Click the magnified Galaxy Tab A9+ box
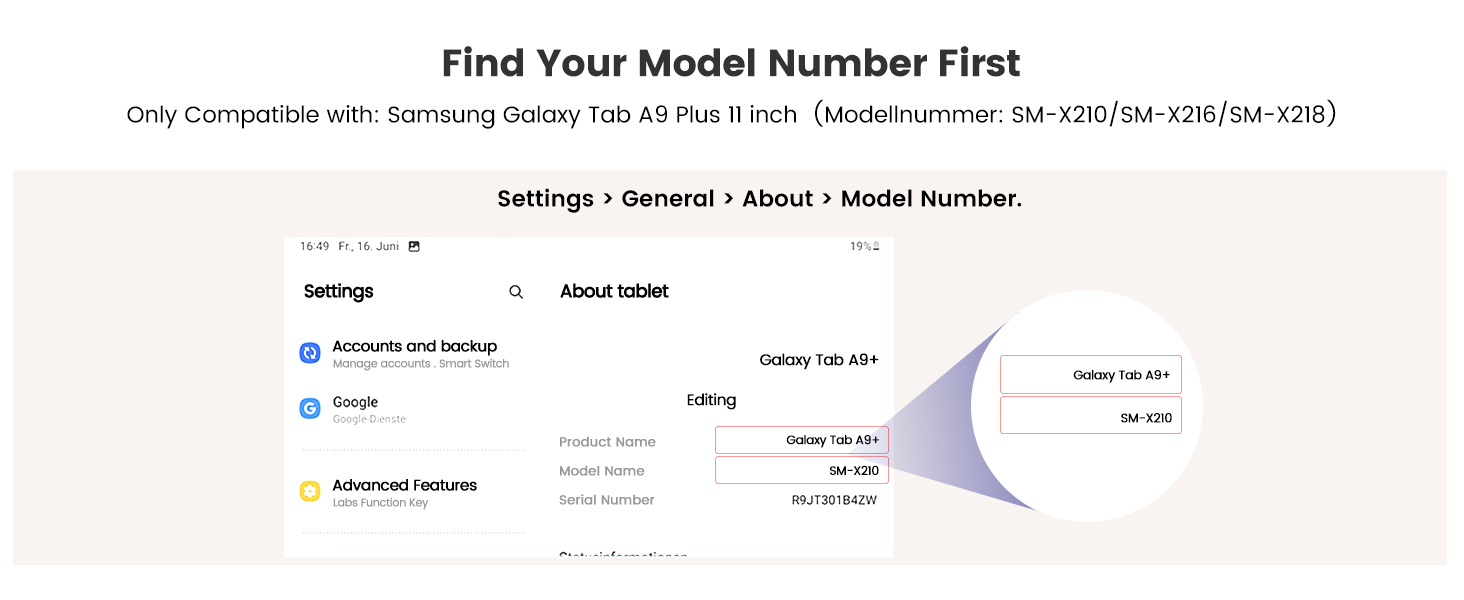 pyautogui.click(x=1091, y=374)
